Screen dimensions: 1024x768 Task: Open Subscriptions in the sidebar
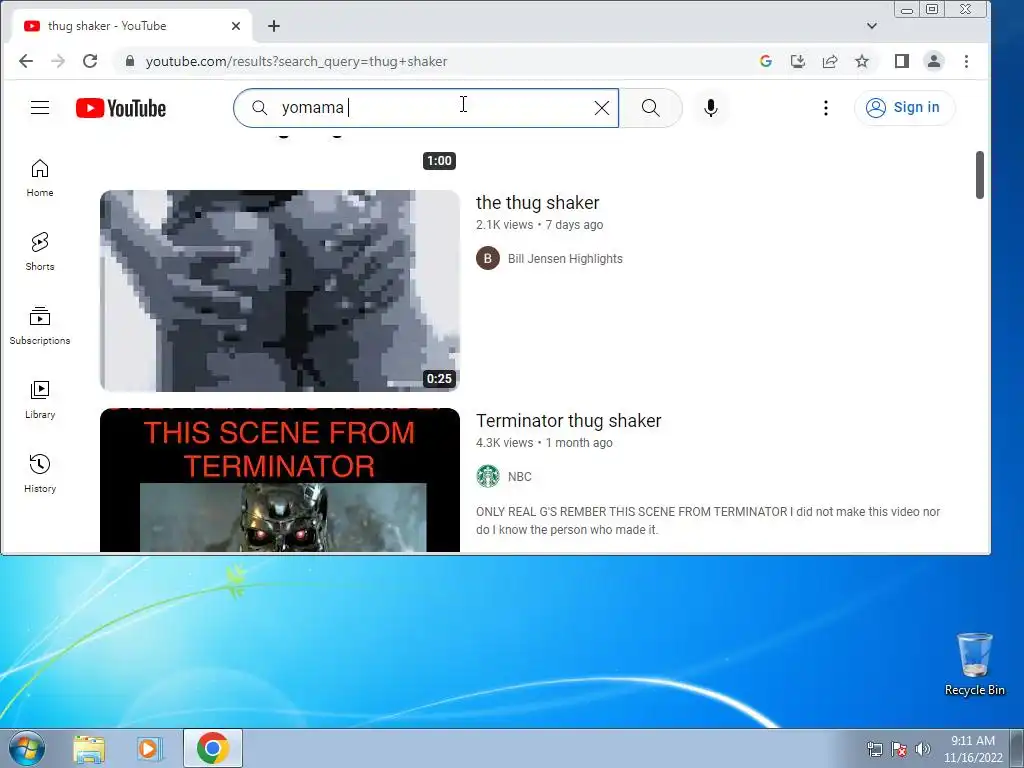click(40, 325)
